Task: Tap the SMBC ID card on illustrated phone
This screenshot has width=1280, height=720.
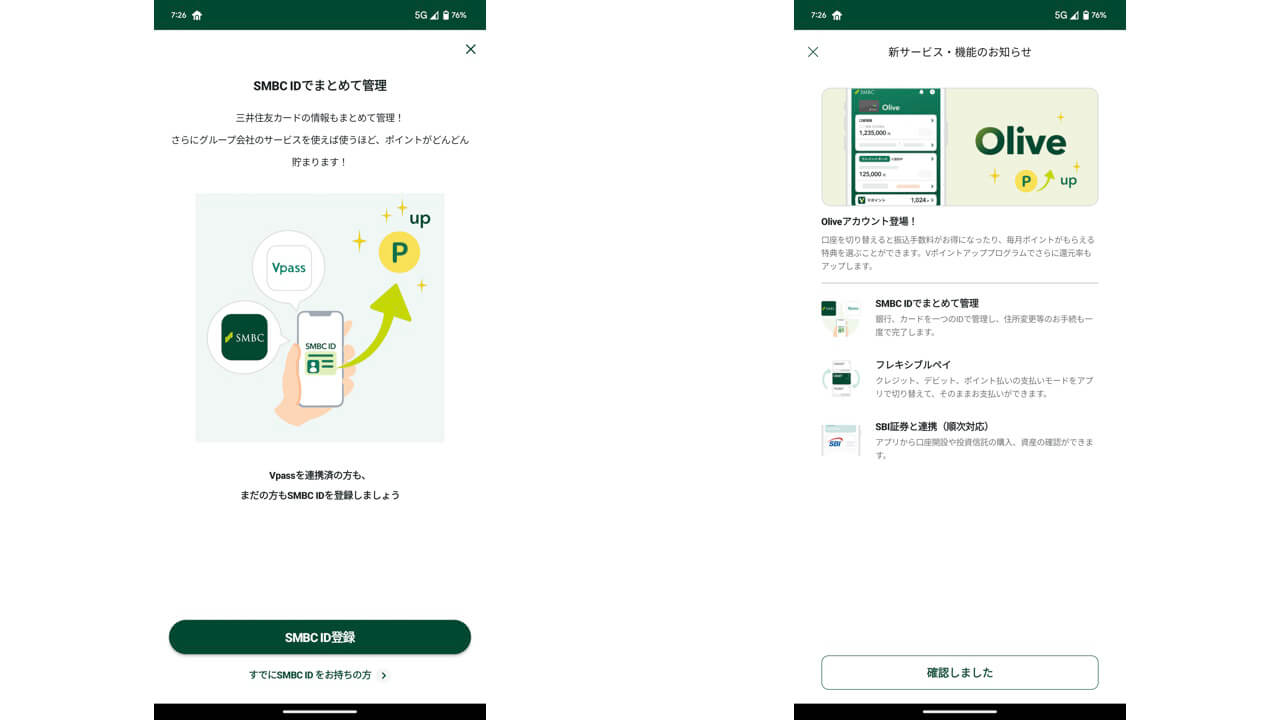Action: pyautogui.click(x=320, y=357)
